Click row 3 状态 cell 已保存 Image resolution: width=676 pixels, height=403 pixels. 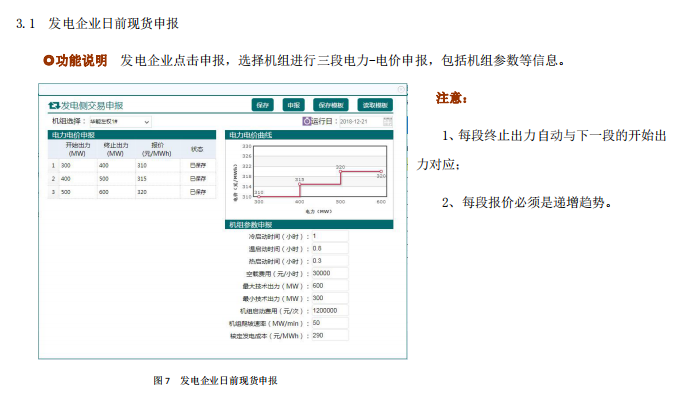tap(197, 191)
